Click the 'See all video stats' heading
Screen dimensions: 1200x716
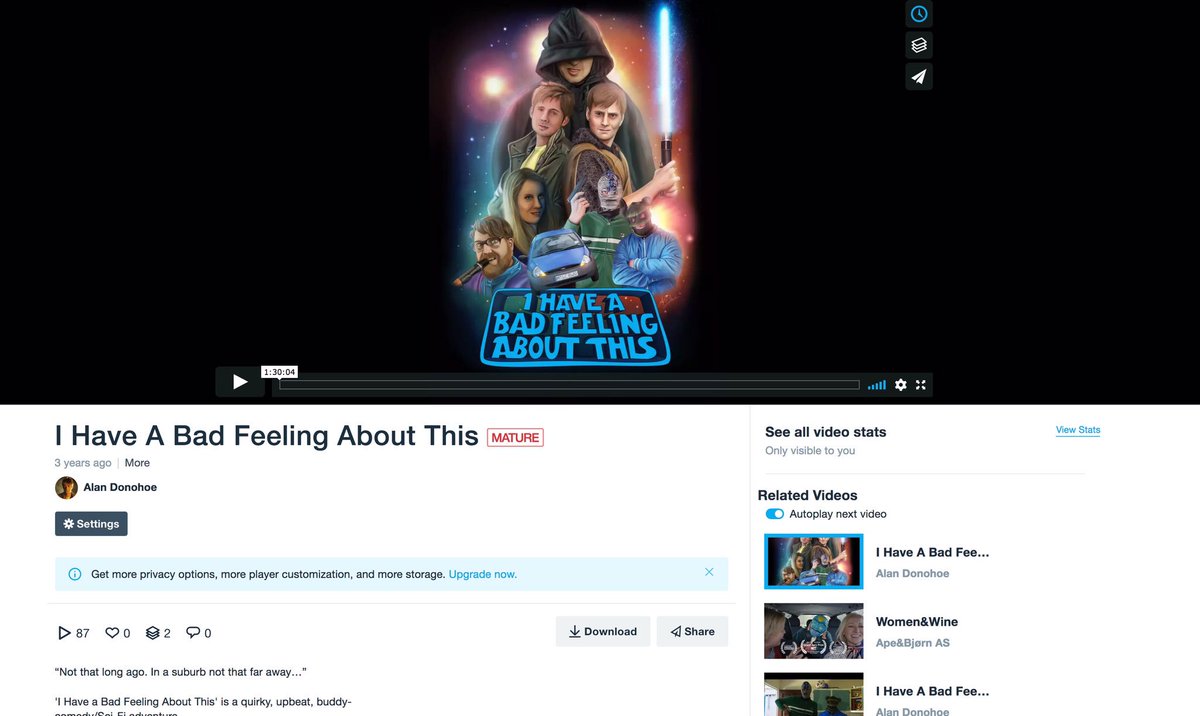[826, 432]
